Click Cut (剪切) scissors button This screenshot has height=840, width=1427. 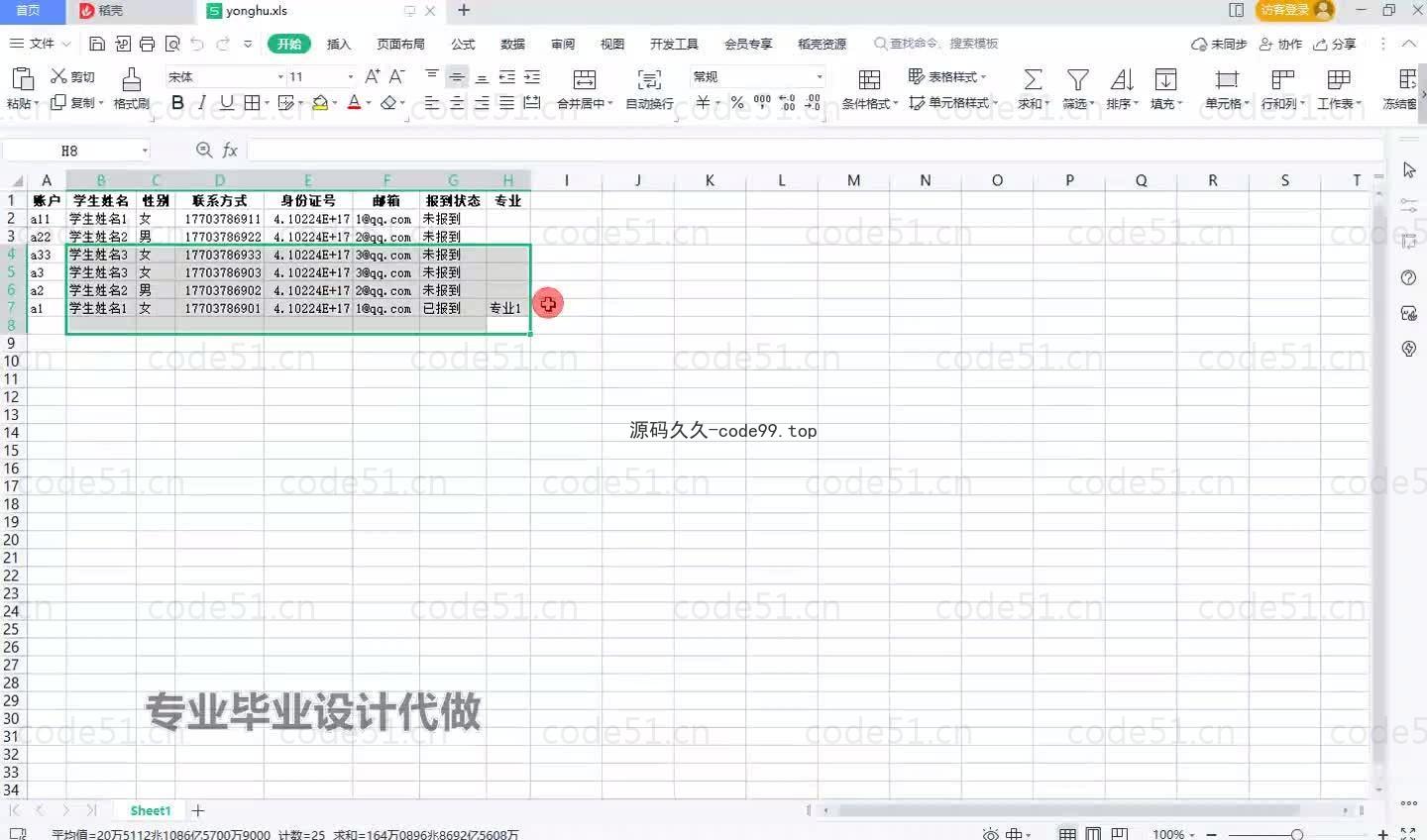coord(72,76)
